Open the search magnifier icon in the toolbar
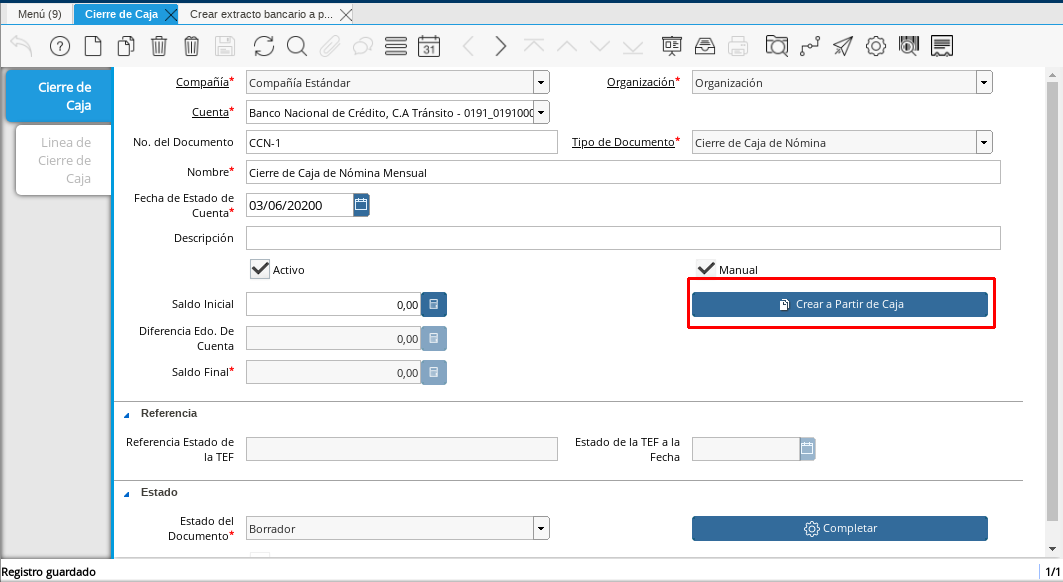The width and height of the screenshot is (1063, 582). tap(297, 46)
